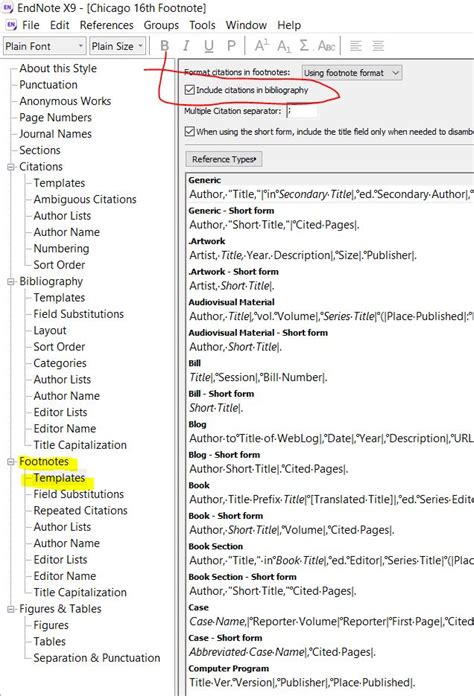Uncheck Include citations in bibliography
The image size is (474, 696).
coord(190,90)
